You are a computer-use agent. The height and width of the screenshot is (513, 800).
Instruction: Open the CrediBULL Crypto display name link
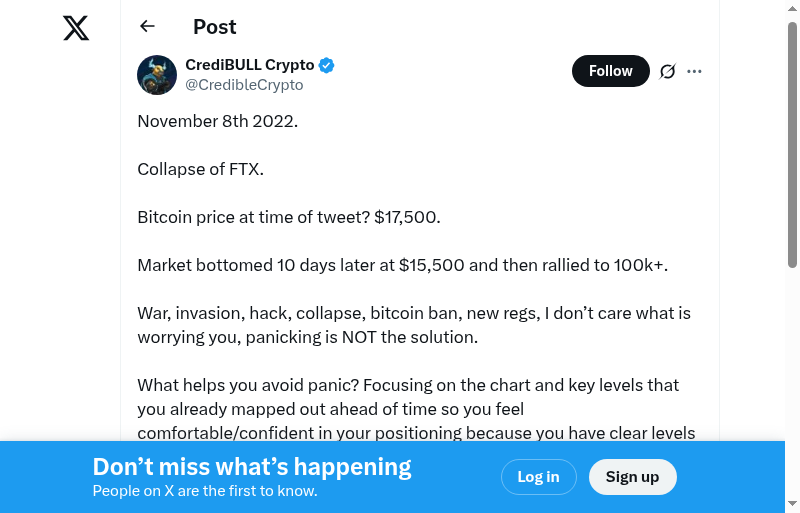coord(250,65)
